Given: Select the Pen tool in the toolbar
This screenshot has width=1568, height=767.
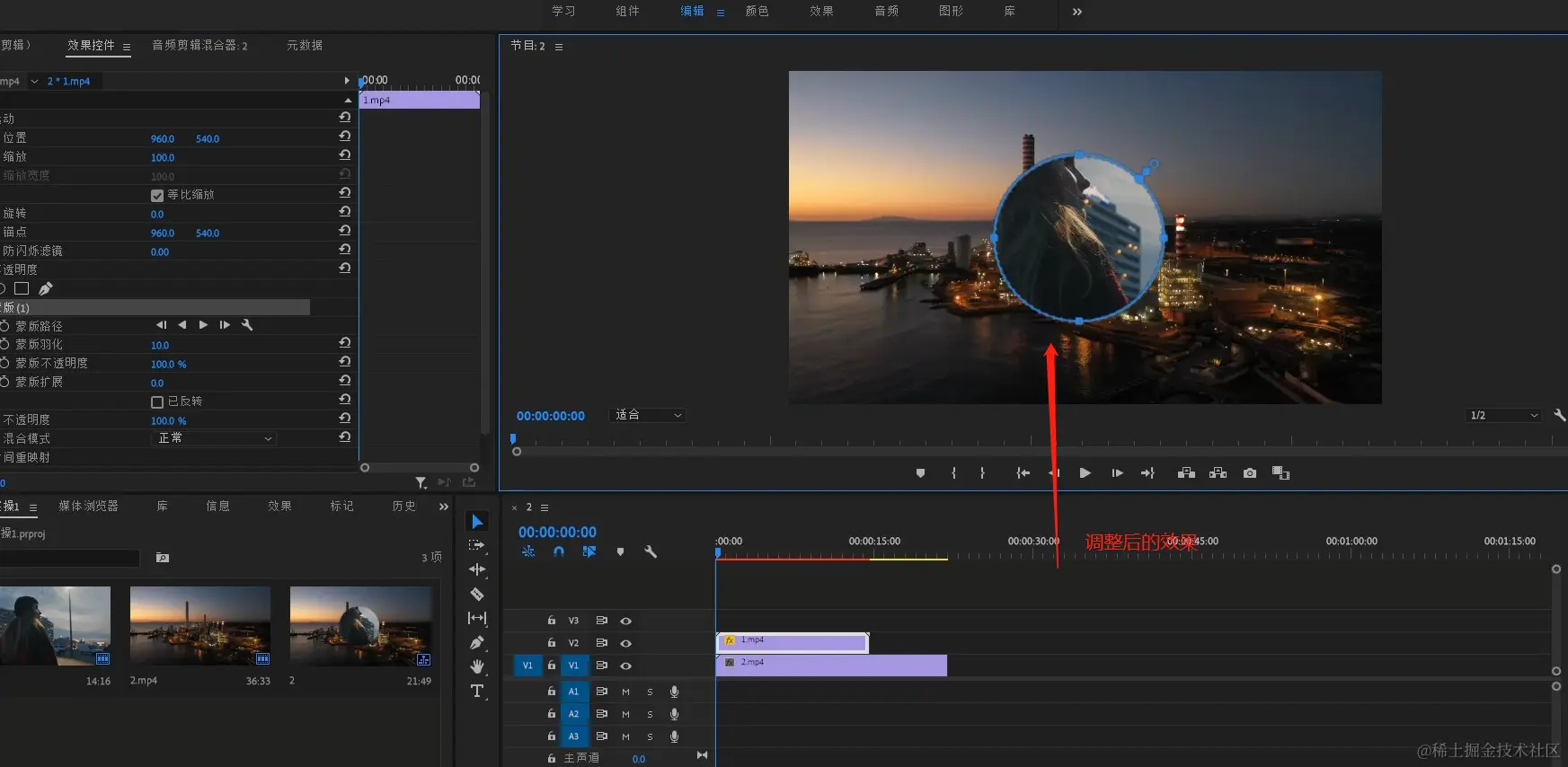Looking at the screenshot, I should point(477,642).
